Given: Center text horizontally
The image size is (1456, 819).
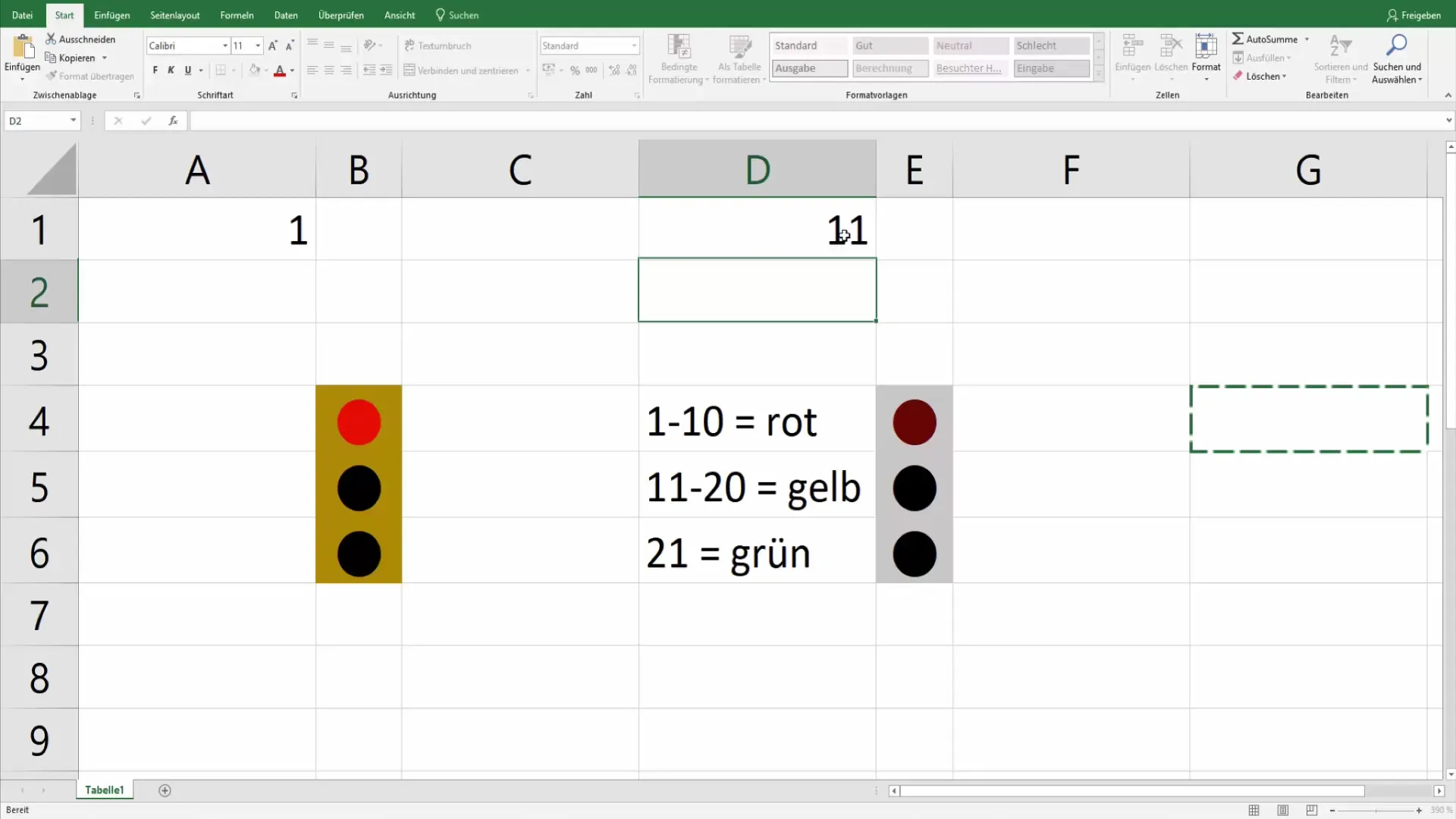Looking at the screenshot, I should coord(329,71).
